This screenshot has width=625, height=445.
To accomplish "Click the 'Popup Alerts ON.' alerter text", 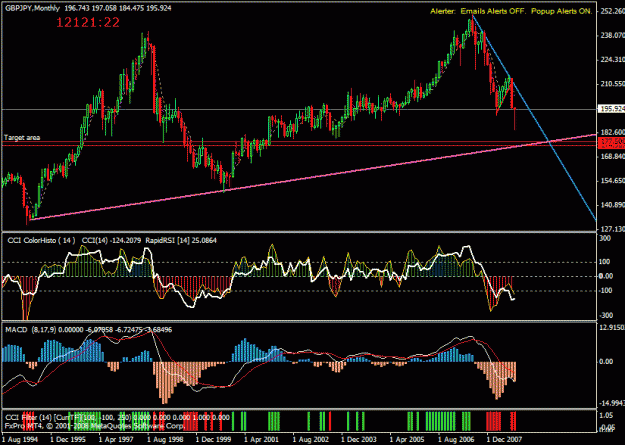I will pyautogui.click(x=562, y=12).
